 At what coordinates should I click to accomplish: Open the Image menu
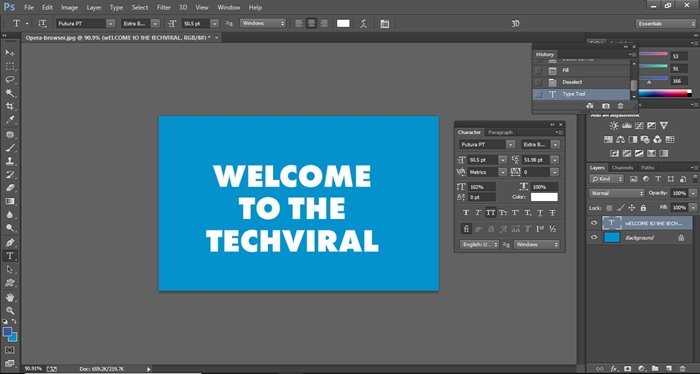69,8
